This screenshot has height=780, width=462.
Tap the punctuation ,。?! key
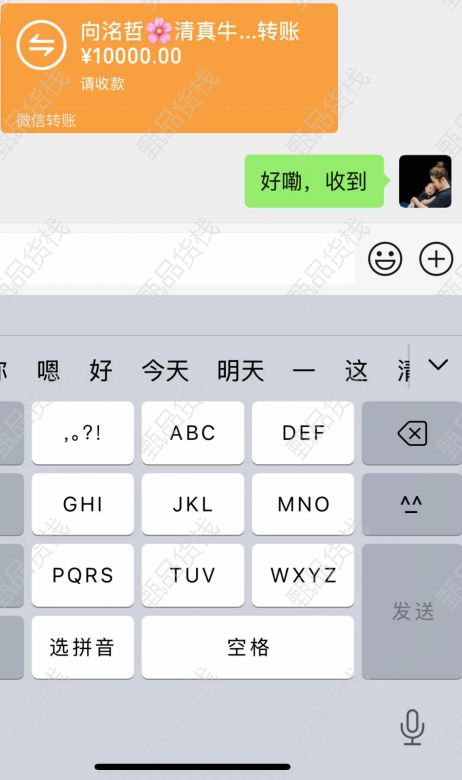[x=83, y=433]
